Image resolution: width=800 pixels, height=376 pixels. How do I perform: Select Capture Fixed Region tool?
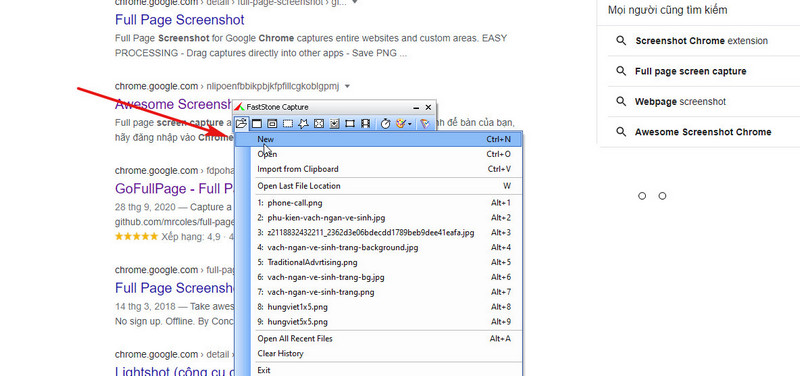(350, 123)
